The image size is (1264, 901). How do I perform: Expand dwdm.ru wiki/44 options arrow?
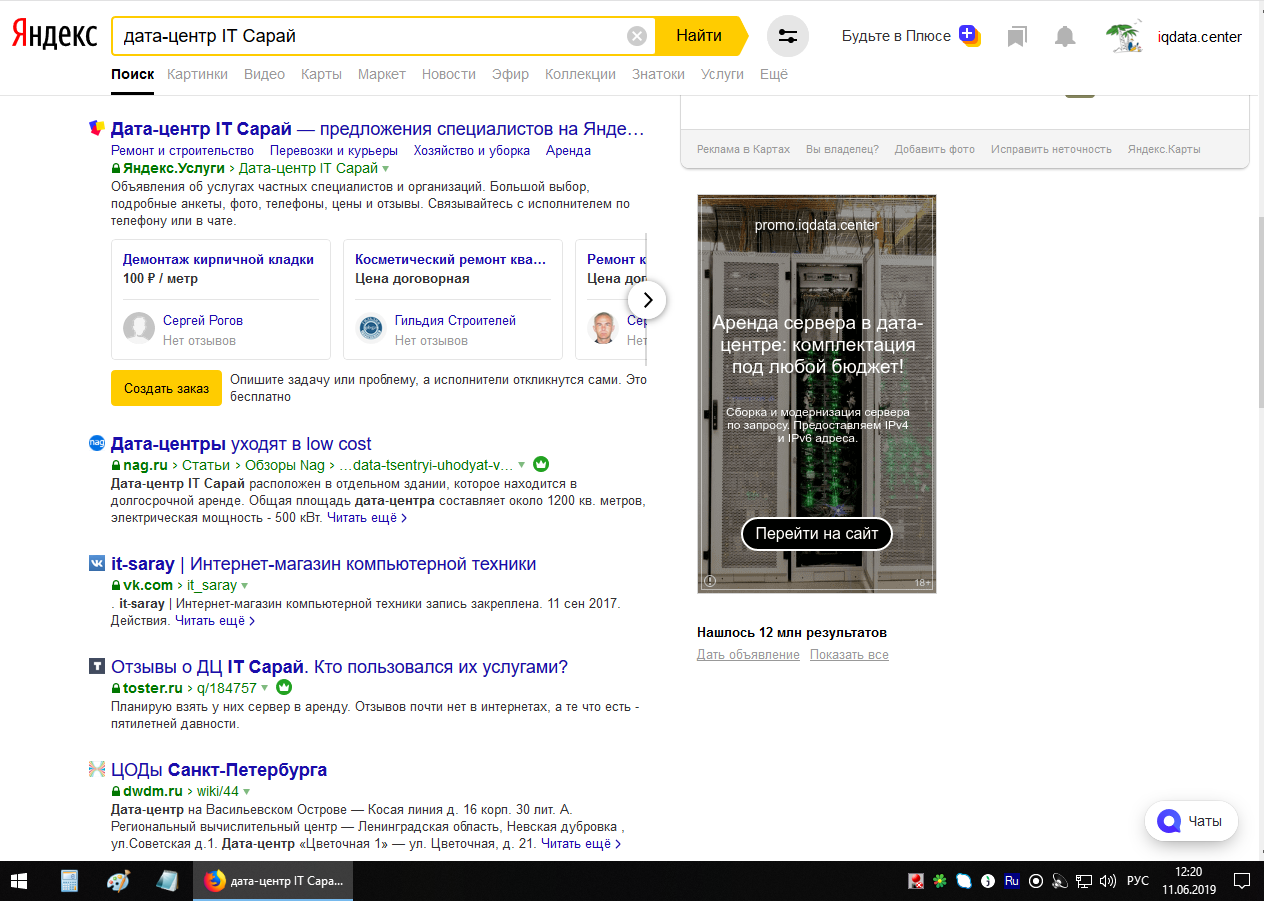(x=246, y=791)
